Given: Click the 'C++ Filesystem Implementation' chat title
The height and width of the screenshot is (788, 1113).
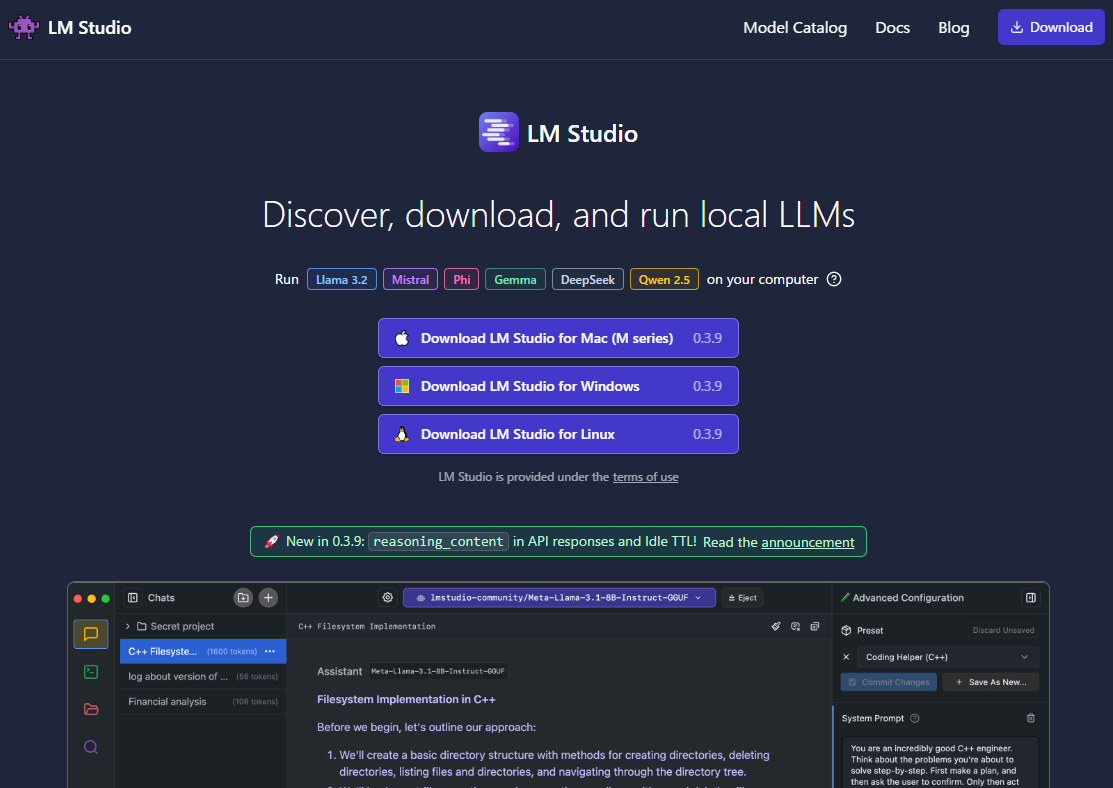Looking at the screenshot, I should click(367, 626).
